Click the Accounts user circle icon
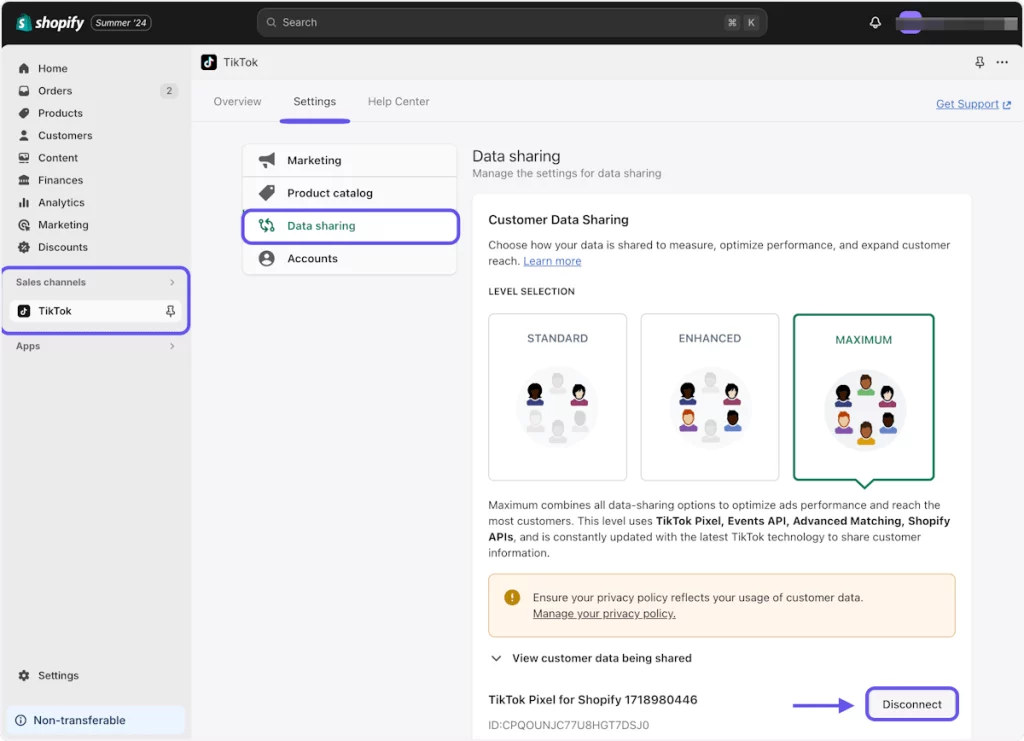Screen dimensions: 1024x741 (266, 259)
